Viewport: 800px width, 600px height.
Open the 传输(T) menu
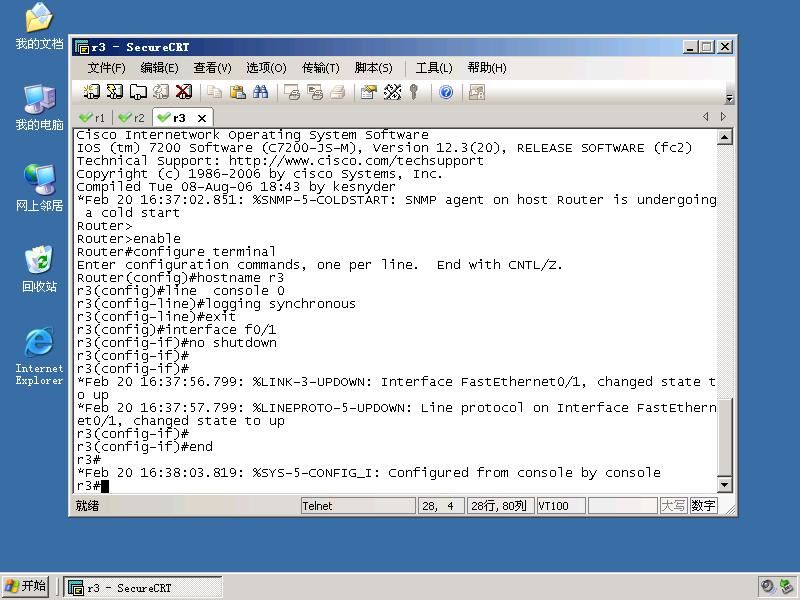320,68
